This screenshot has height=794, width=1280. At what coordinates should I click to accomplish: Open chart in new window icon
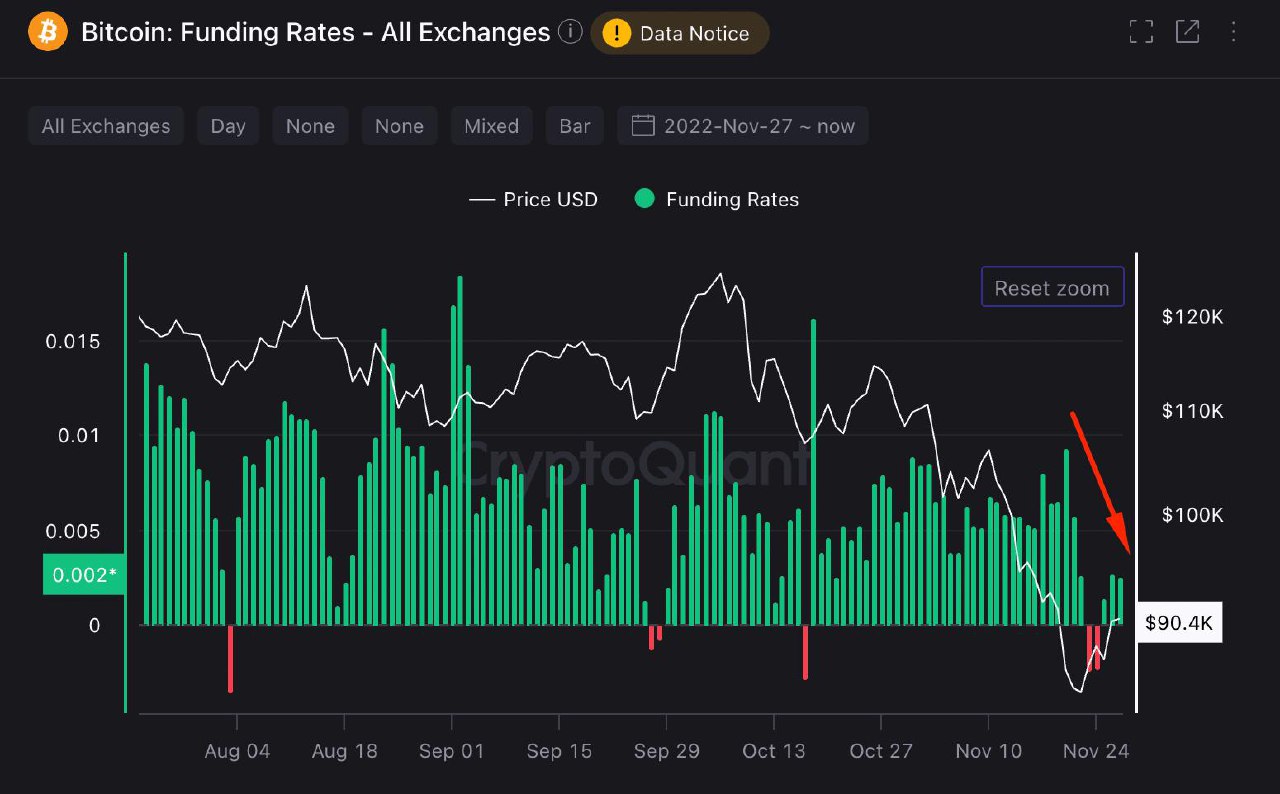(x=1187, y=32)
